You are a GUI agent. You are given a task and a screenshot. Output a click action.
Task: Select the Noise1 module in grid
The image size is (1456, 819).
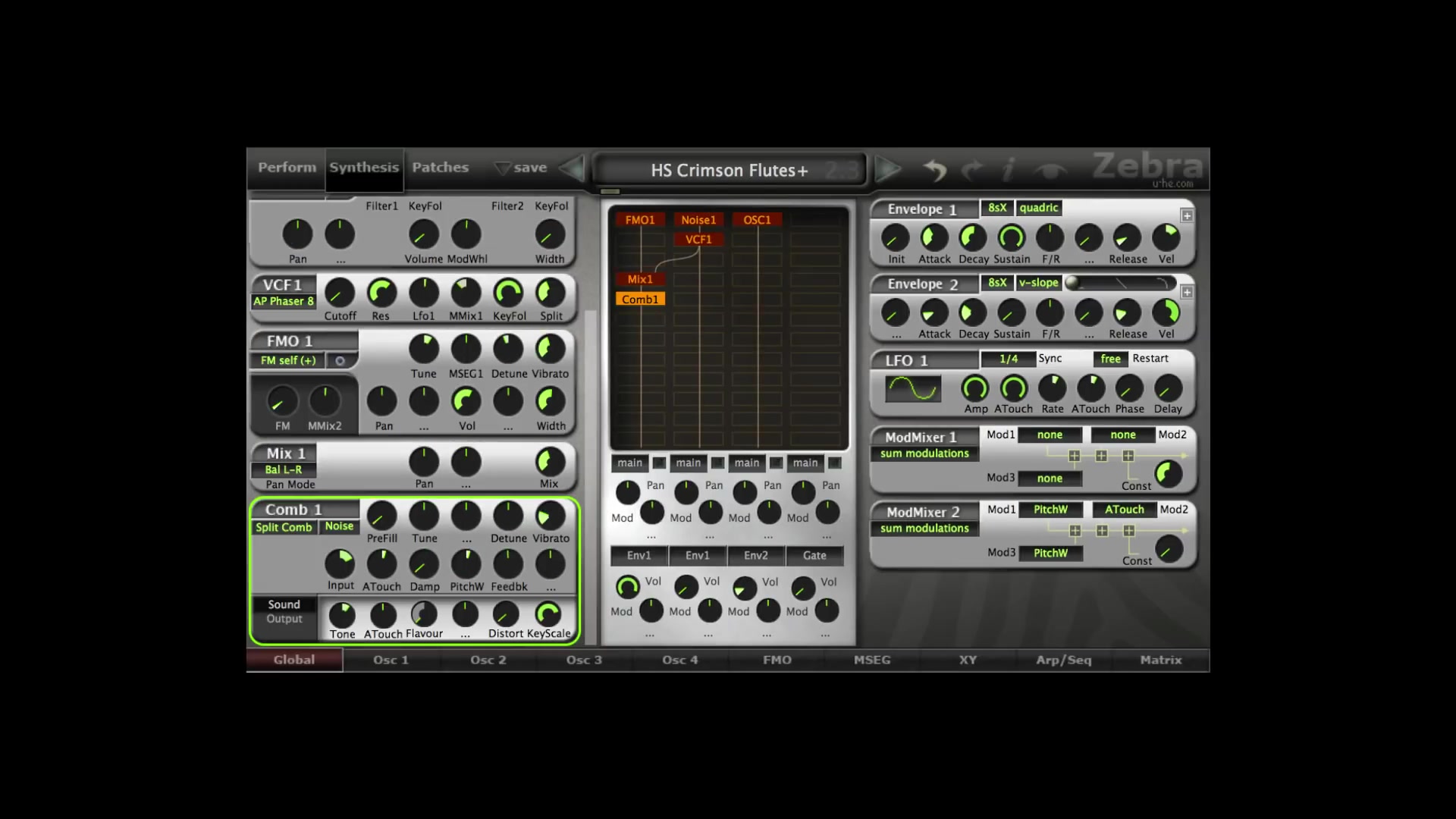coord(698,220)
